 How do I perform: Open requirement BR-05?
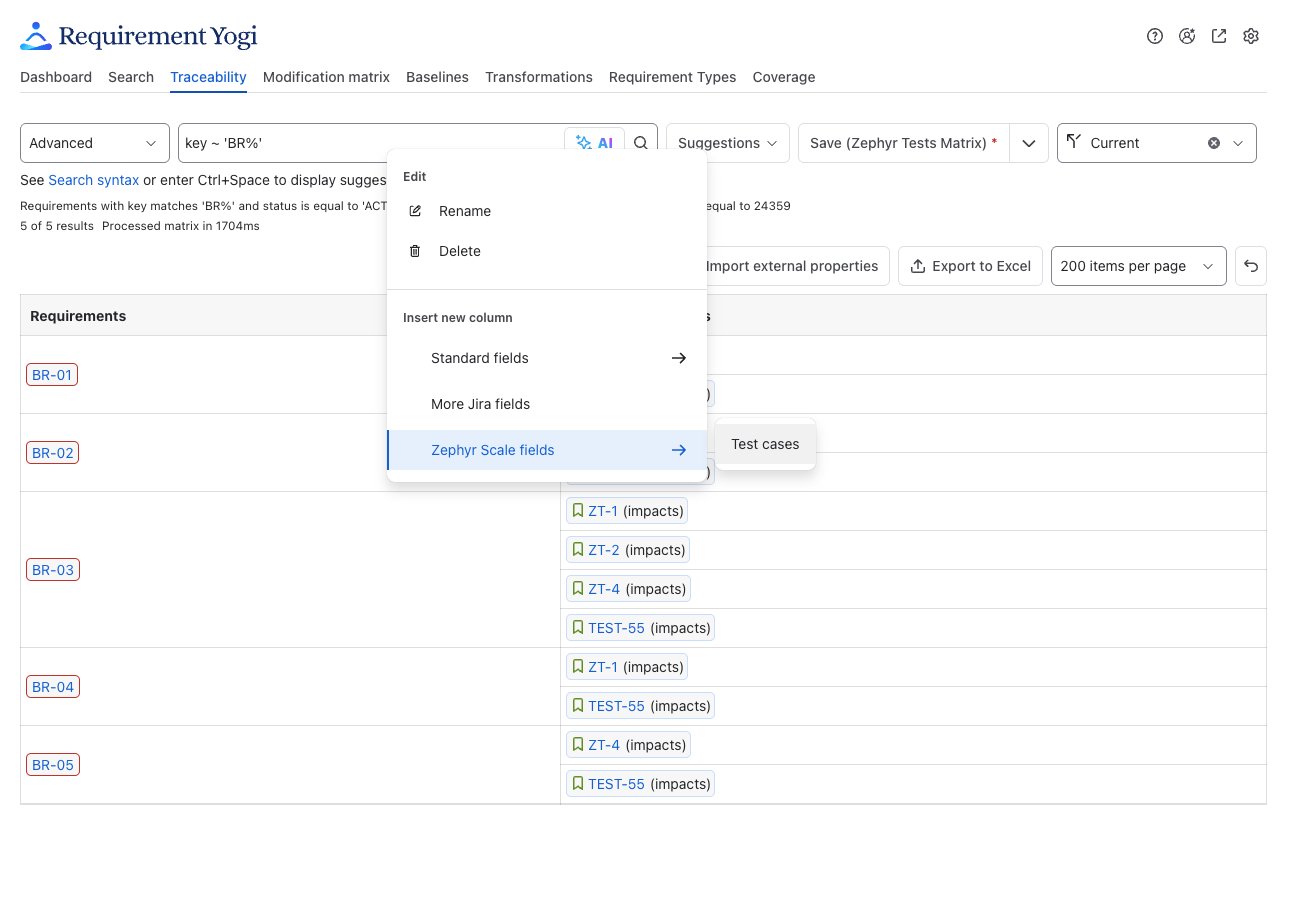point(53,765)
